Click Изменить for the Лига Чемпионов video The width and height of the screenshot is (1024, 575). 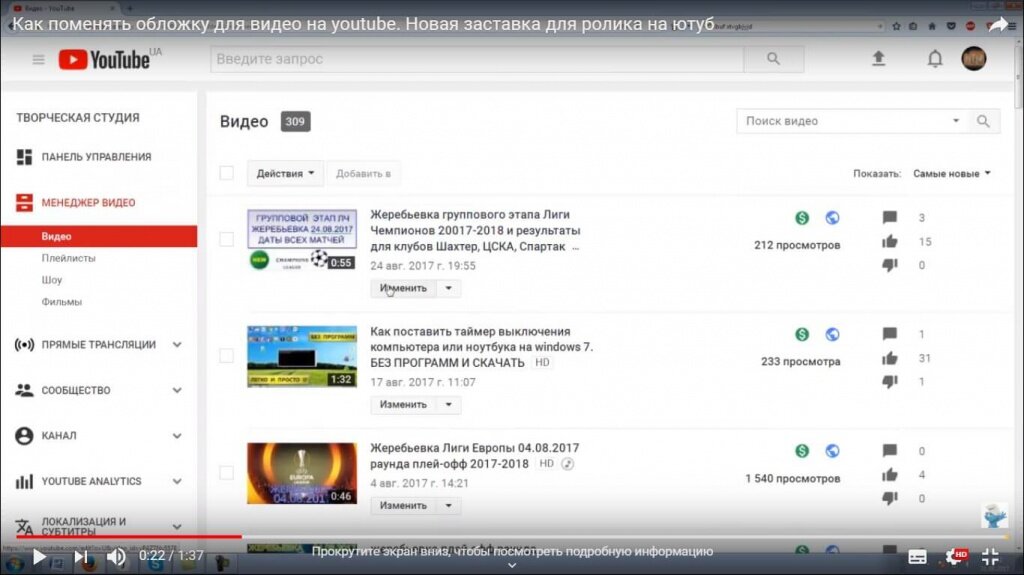[404, 288]
